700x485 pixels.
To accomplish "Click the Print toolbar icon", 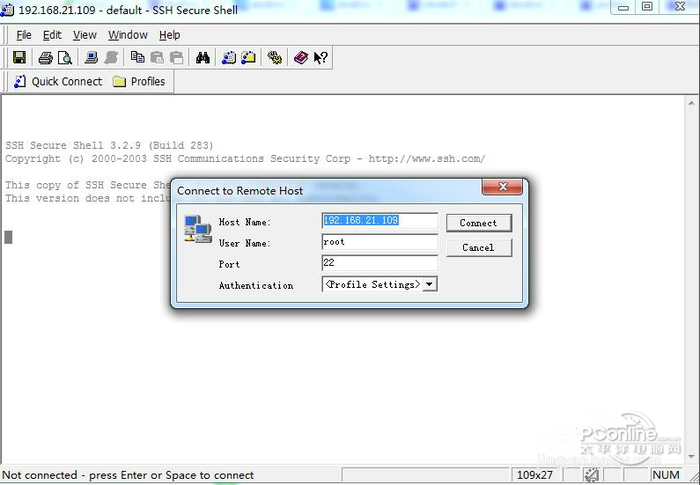I will [45, 58].
